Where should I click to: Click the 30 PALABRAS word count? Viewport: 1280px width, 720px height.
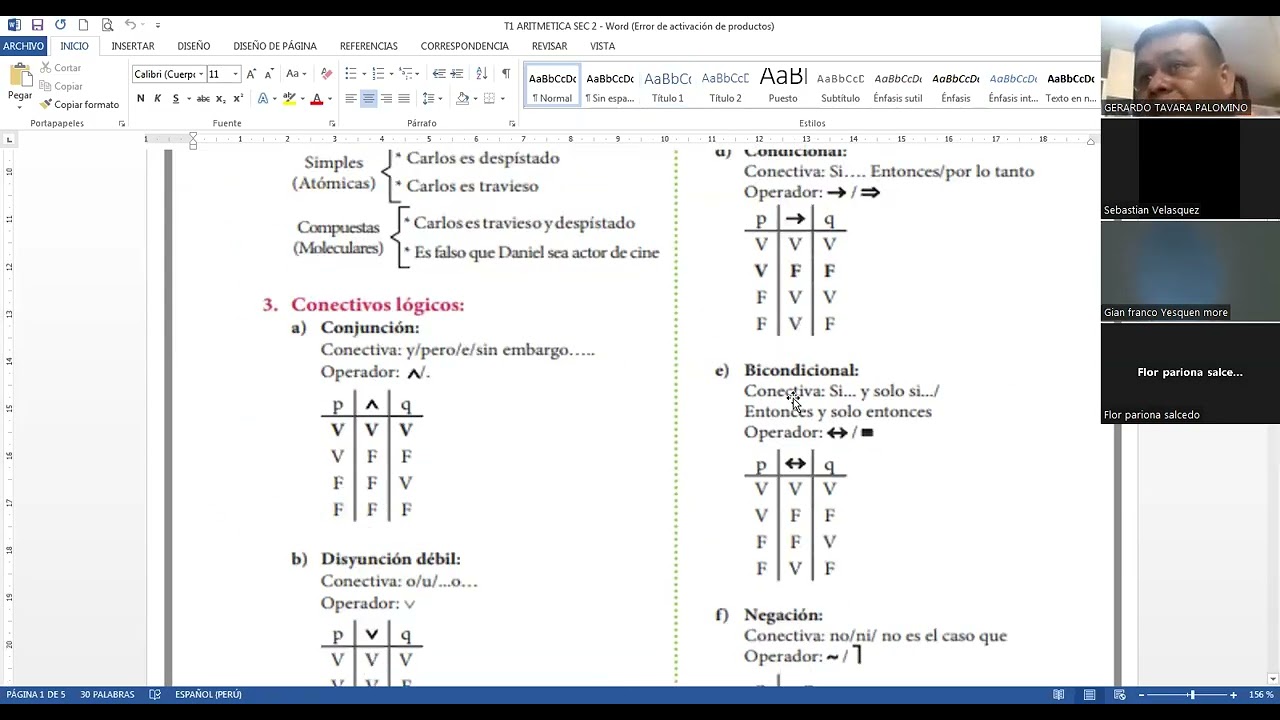107,695
